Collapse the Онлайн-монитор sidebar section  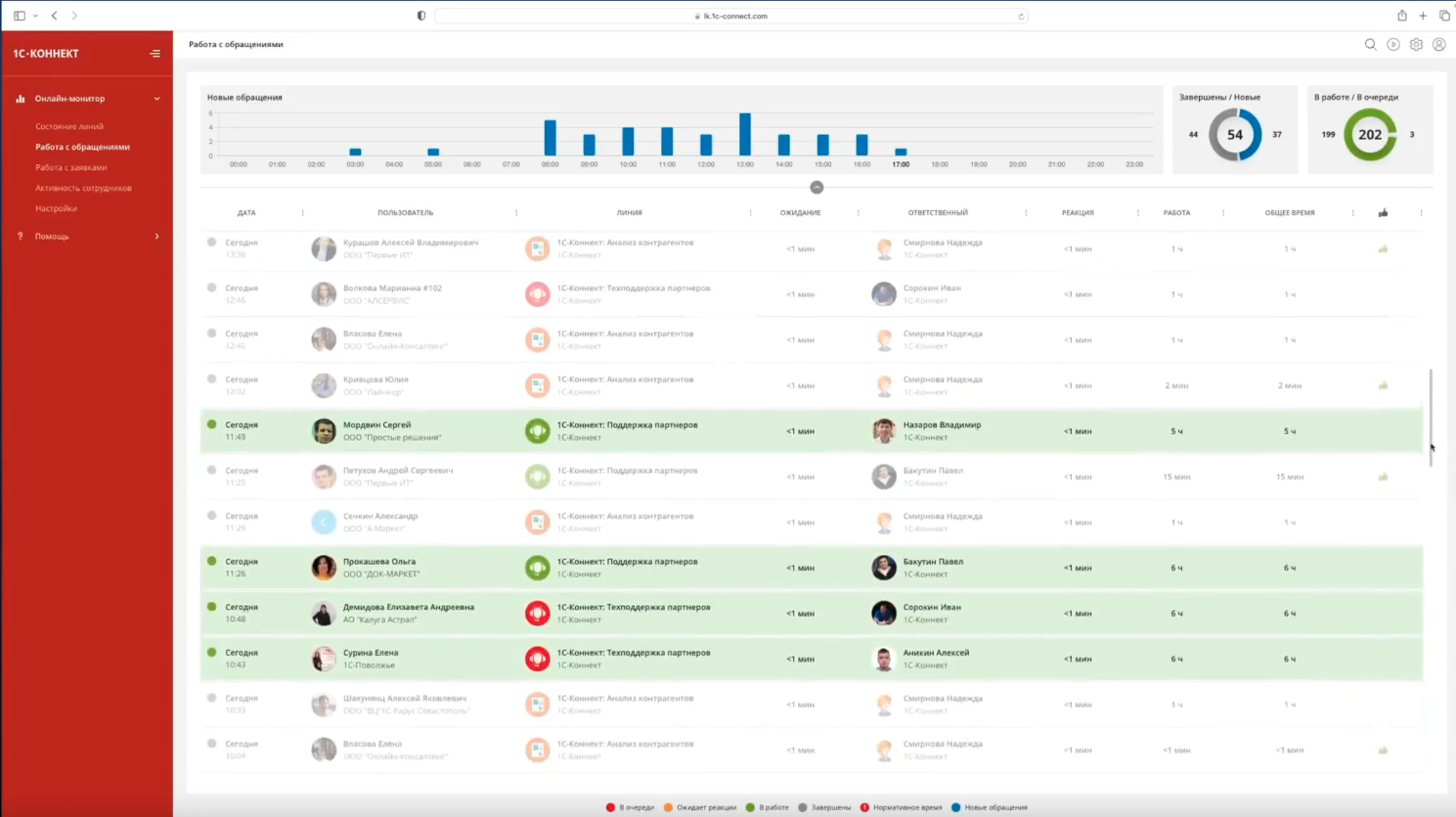pyautogui.click(x=156, y=99)
